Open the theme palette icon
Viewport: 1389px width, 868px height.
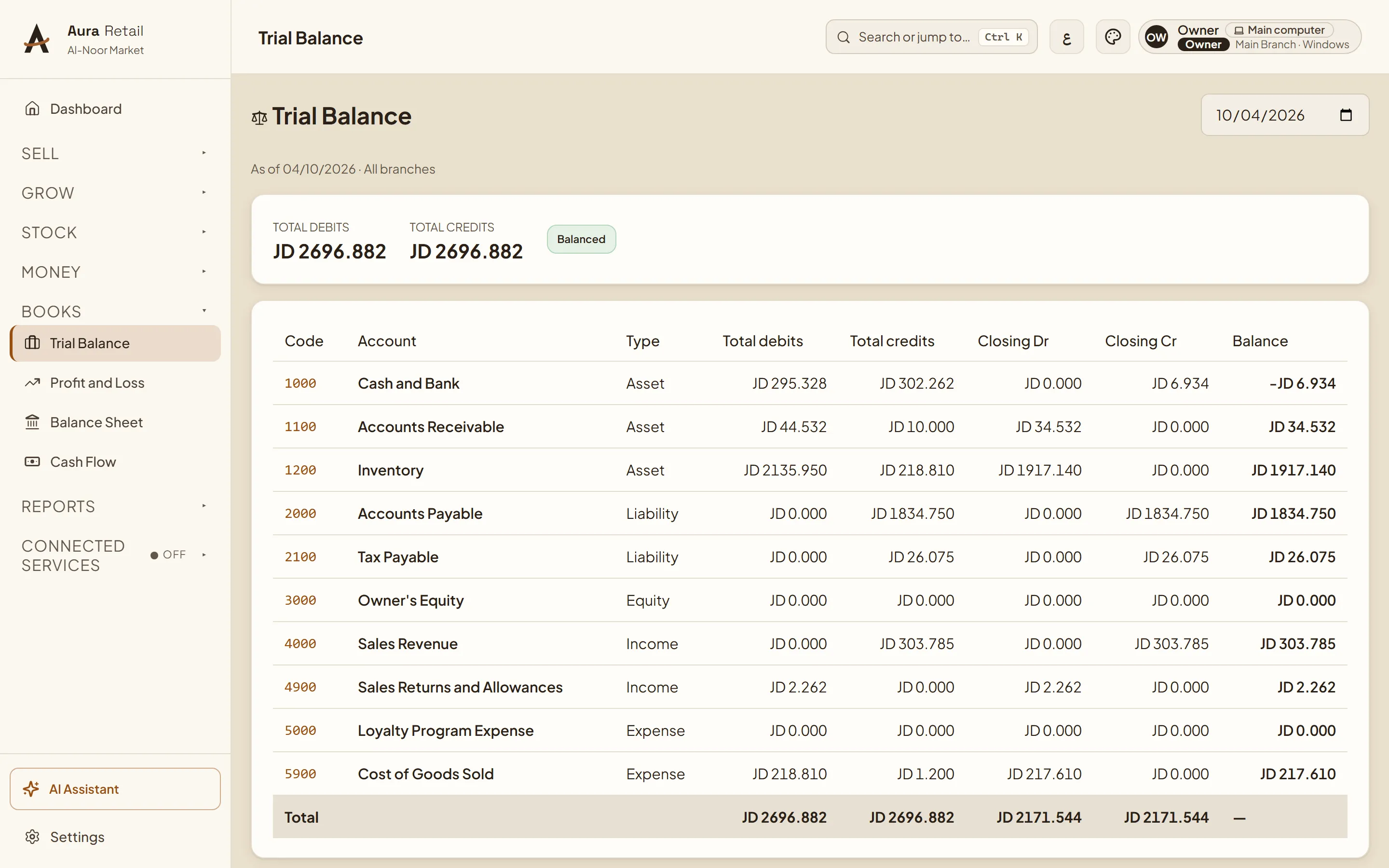coord(1112,37)
